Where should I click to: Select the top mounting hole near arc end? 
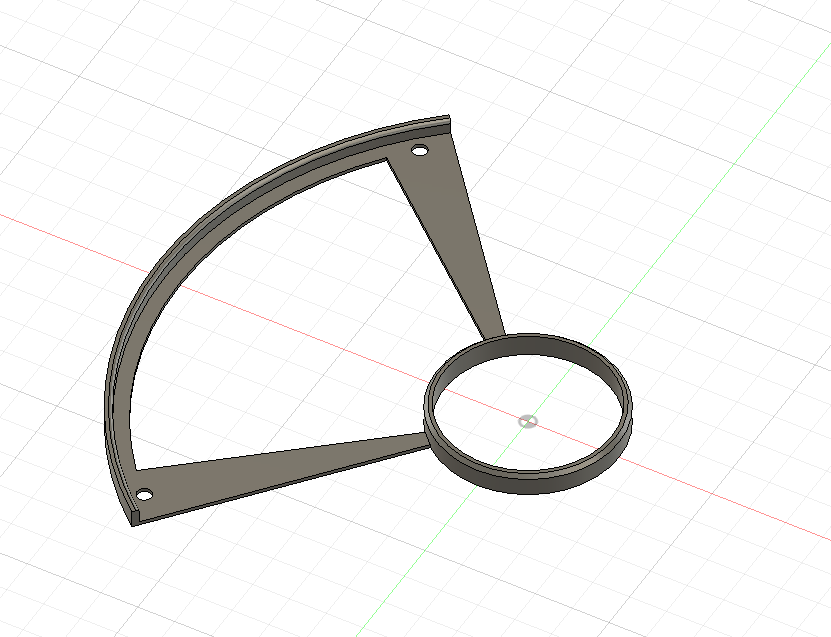419,151
